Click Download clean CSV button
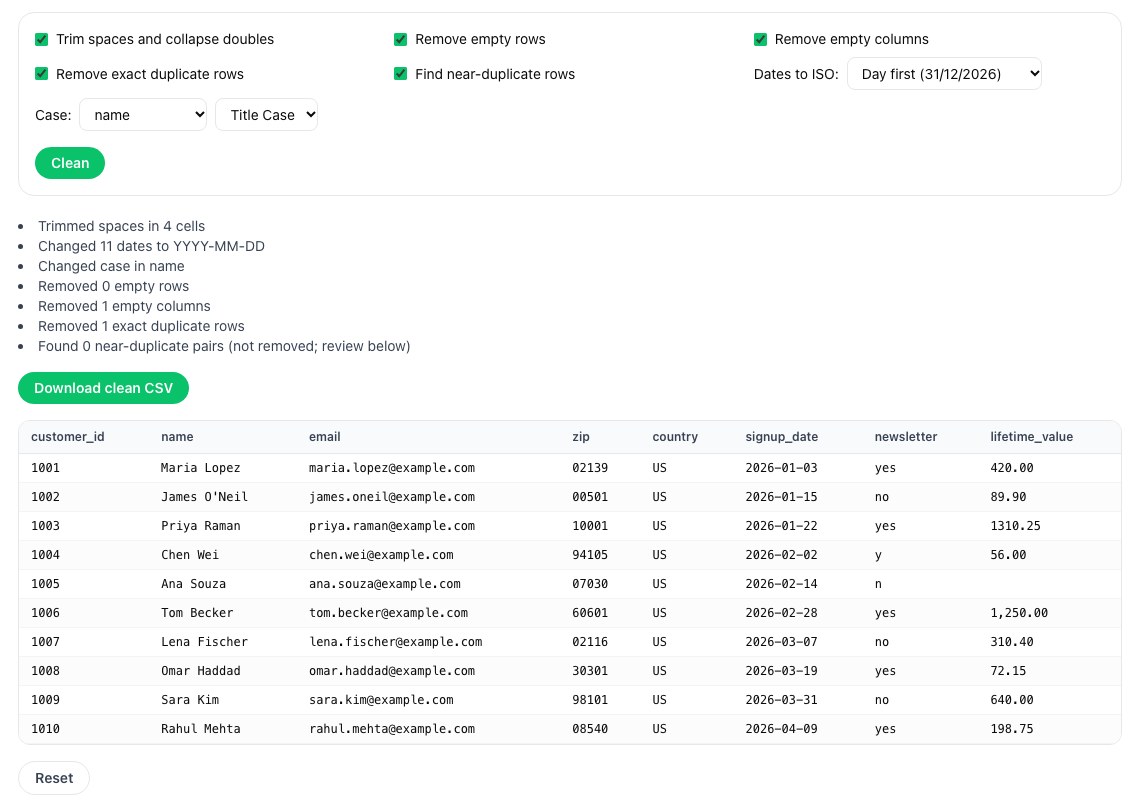1140x800 pixels. [x=103, y=388]
